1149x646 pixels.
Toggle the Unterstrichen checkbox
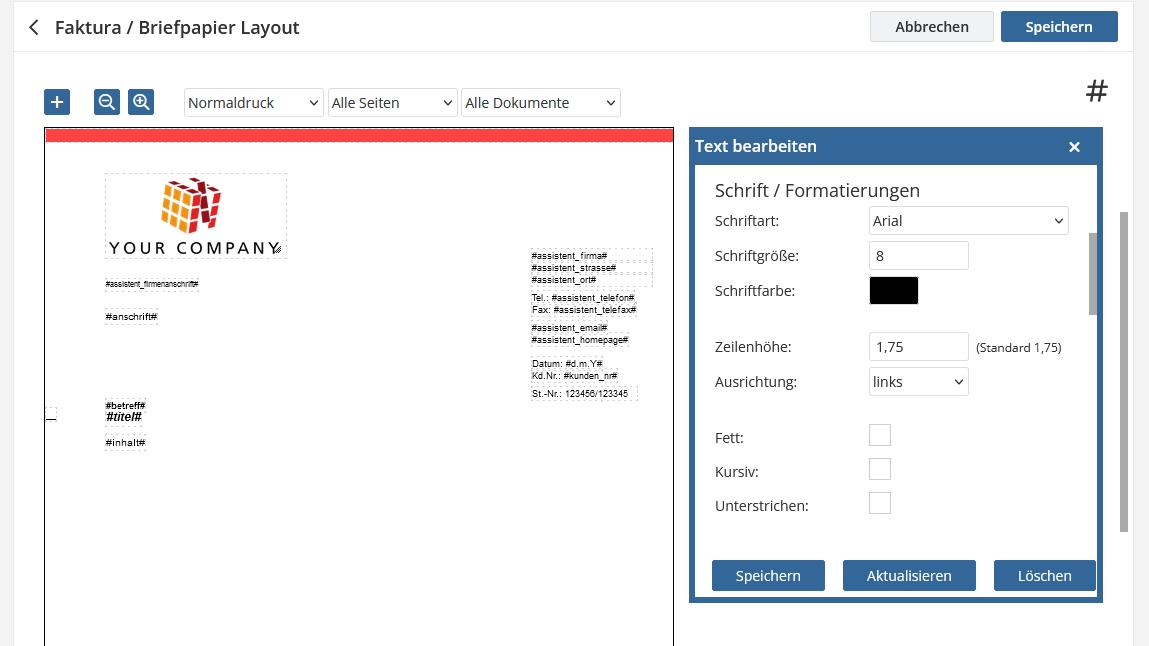[880, 503]
